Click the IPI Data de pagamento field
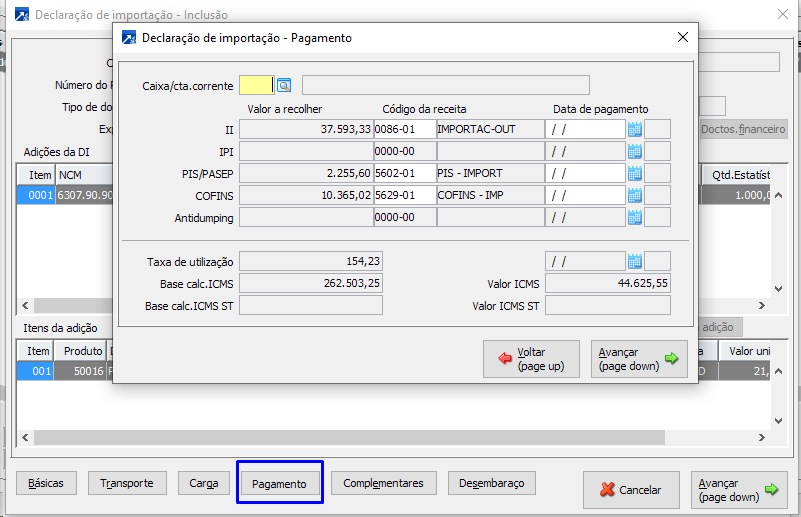This screenshot has width=801, height=517. 585,151
